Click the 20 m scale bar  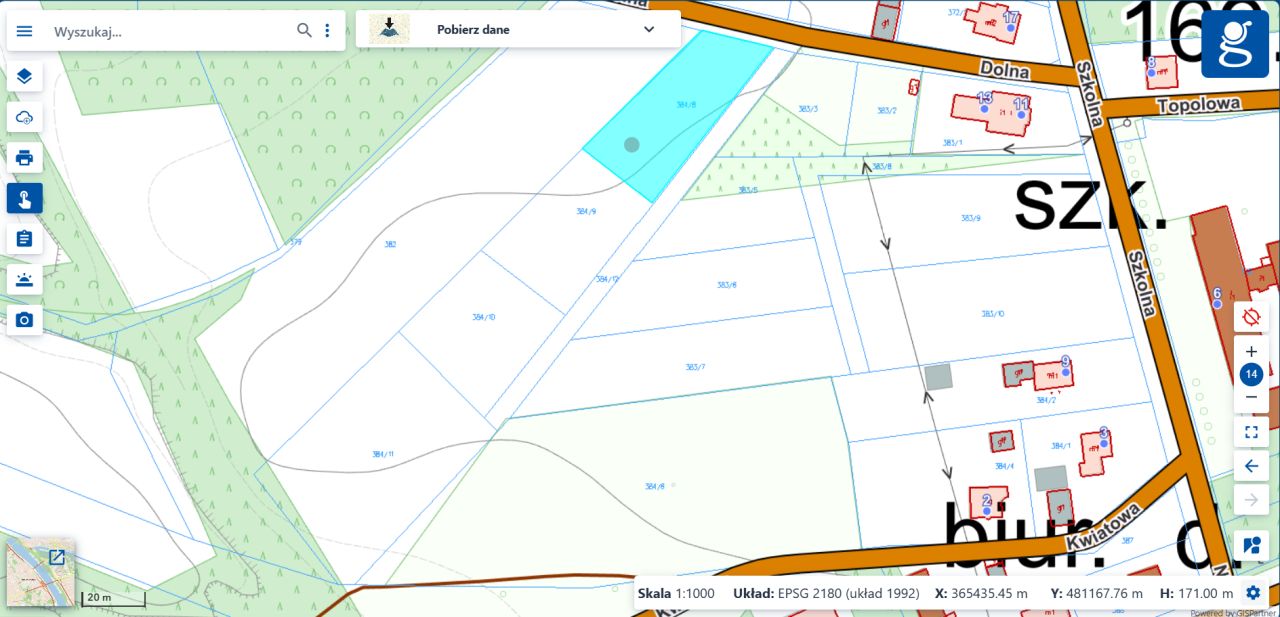[113, 599]
